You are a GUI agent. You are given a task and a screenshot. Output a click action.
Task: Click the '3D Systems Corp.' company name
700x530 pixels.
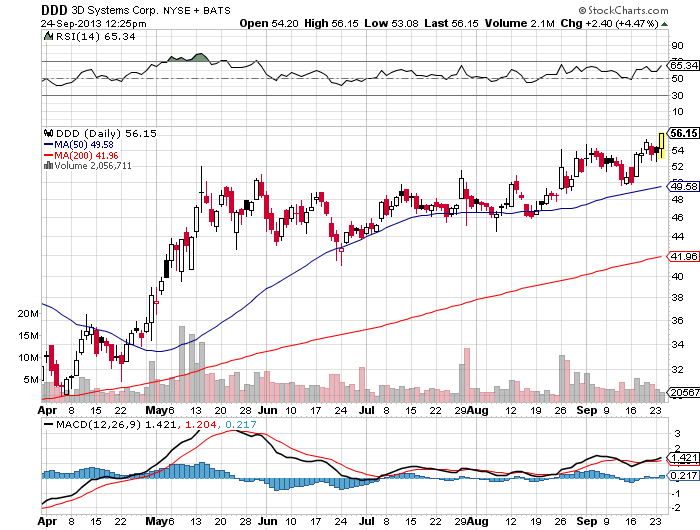115,10
